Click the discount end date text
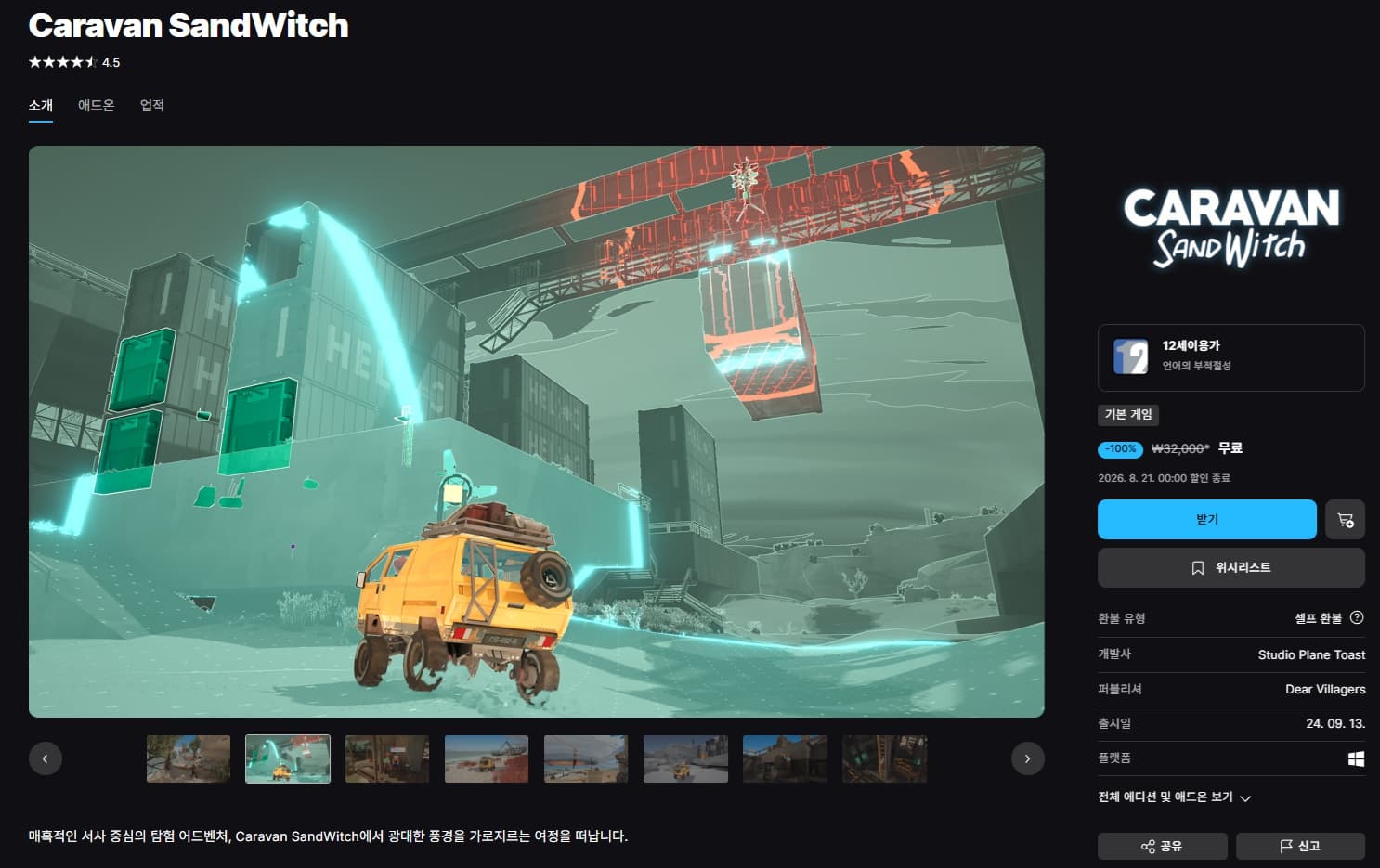This screenshot has width=1380, height=868. tap(1164, 478)
